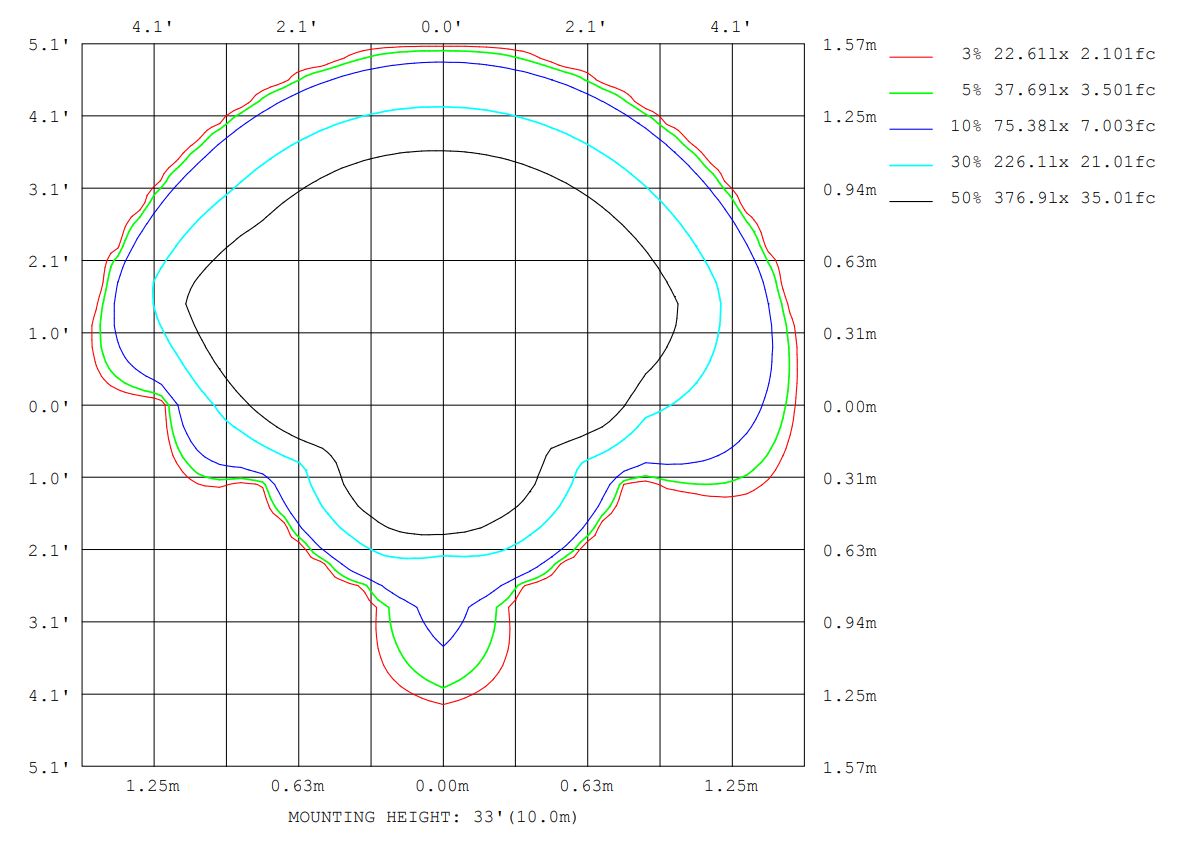The width and height of the screenshot is (1180, 856).
Task: Click the '50% 376.9lx 35.01fc' legend text
Action: point(1053,198)
